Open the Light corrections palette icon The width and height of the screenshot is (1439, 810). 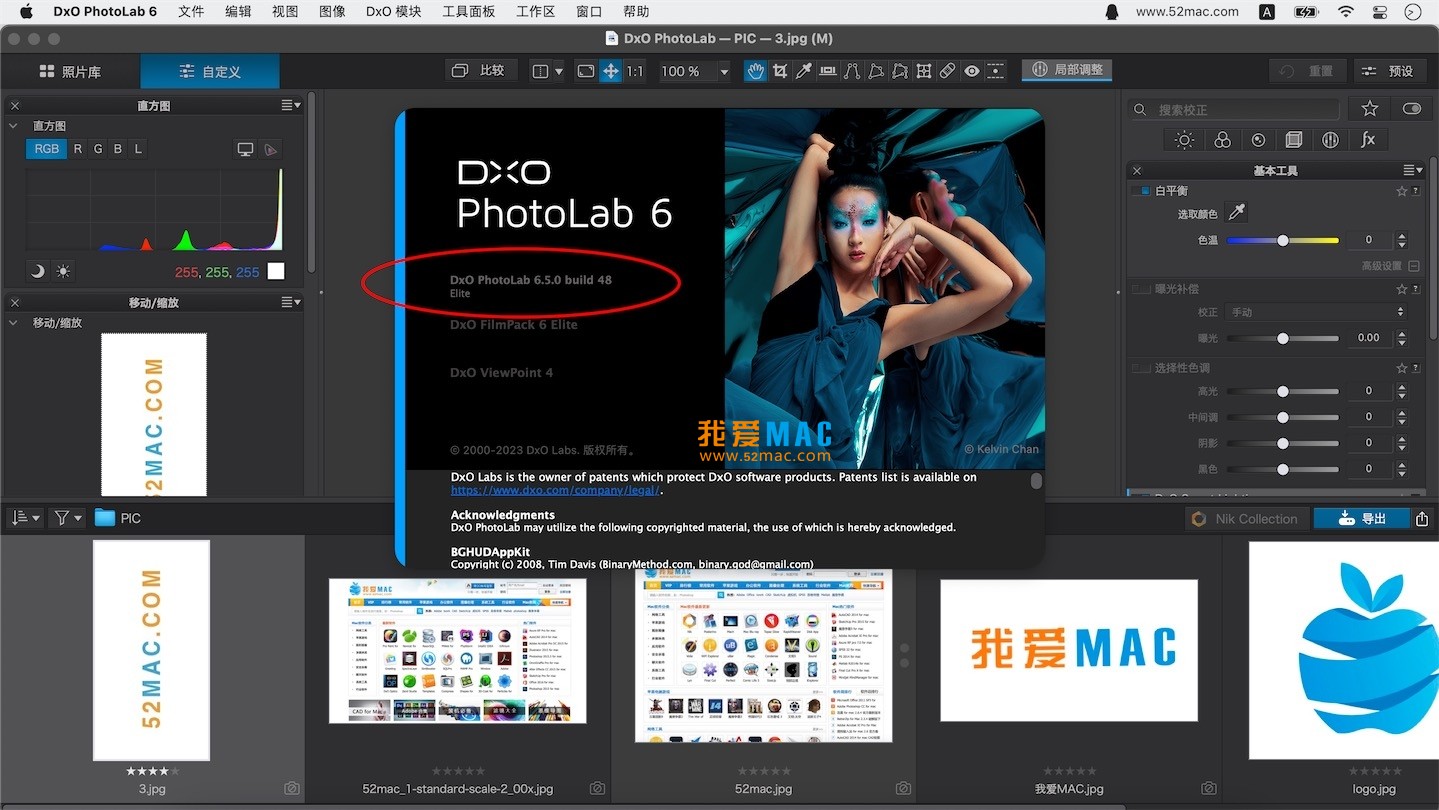click(x=1185, y=140)
